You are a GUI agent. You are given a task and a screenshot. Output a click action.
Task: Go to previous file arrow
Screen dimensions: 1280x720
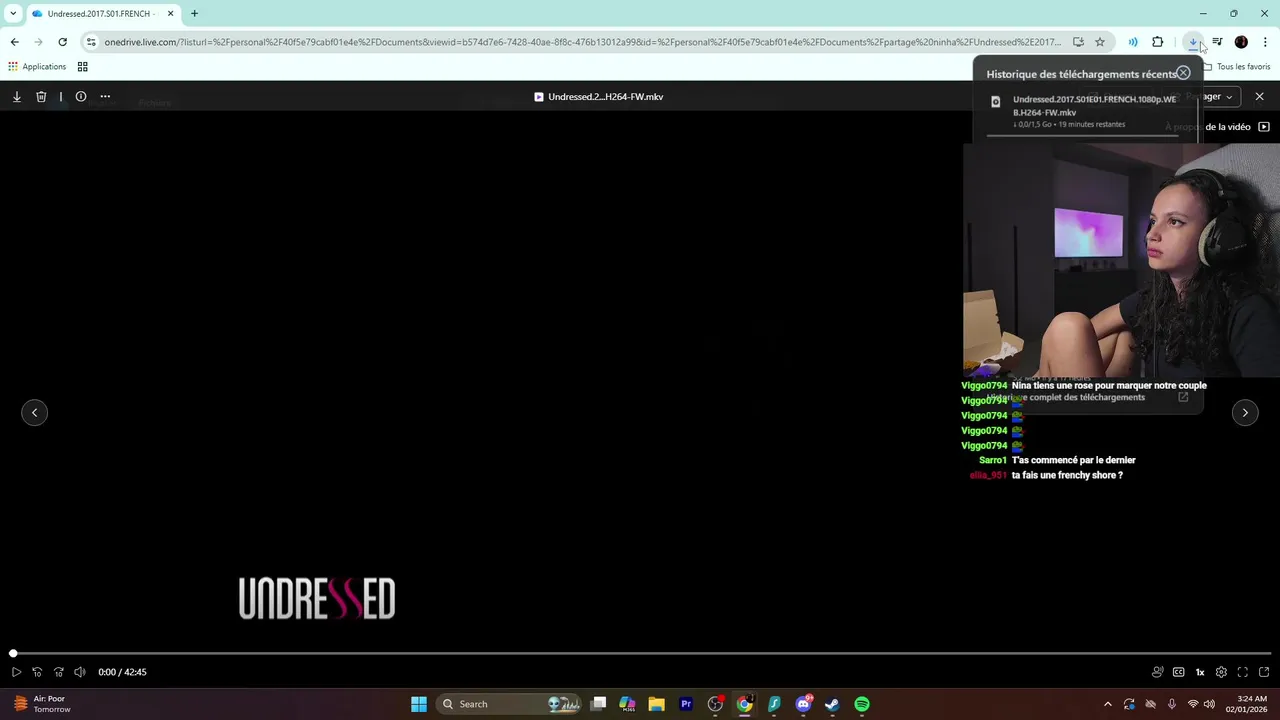(x=35, y=412)
